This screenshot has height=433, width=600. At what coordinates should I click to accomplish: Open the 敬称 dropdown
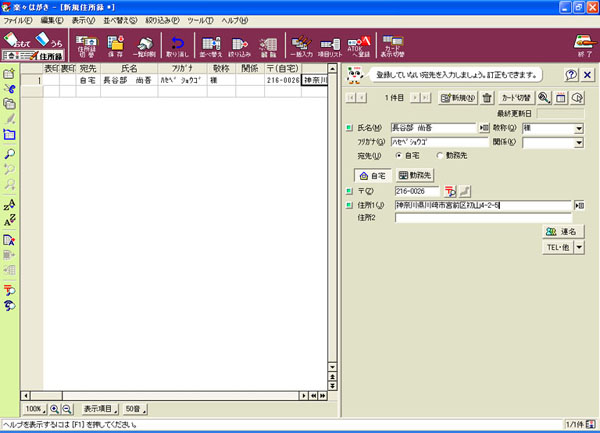pos(578,129)
